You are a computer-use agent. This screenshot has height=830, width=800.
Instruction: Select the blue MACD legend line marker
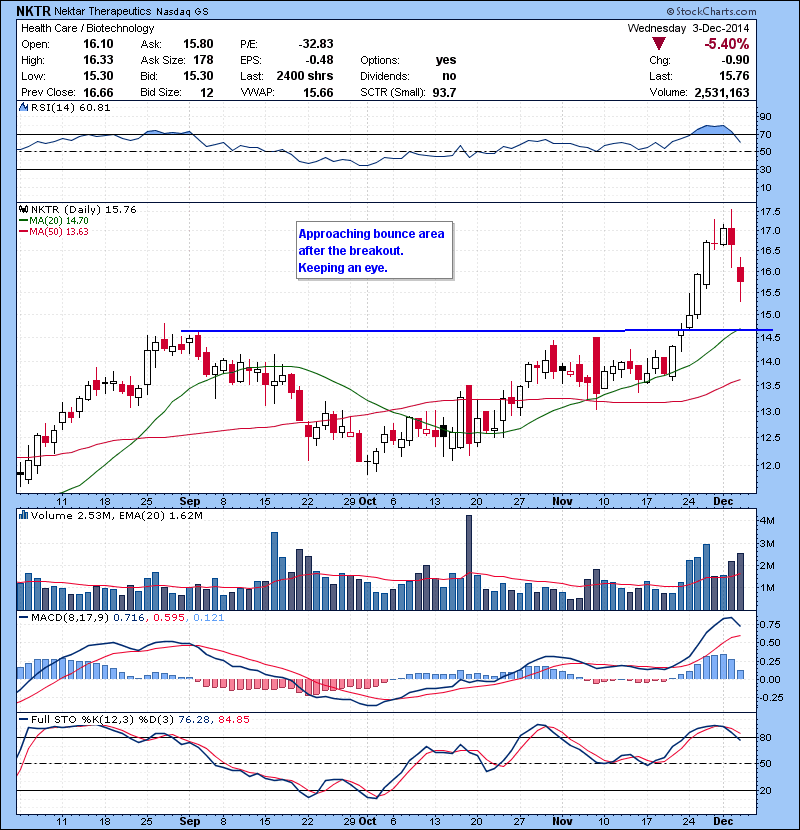click(24, 617)
